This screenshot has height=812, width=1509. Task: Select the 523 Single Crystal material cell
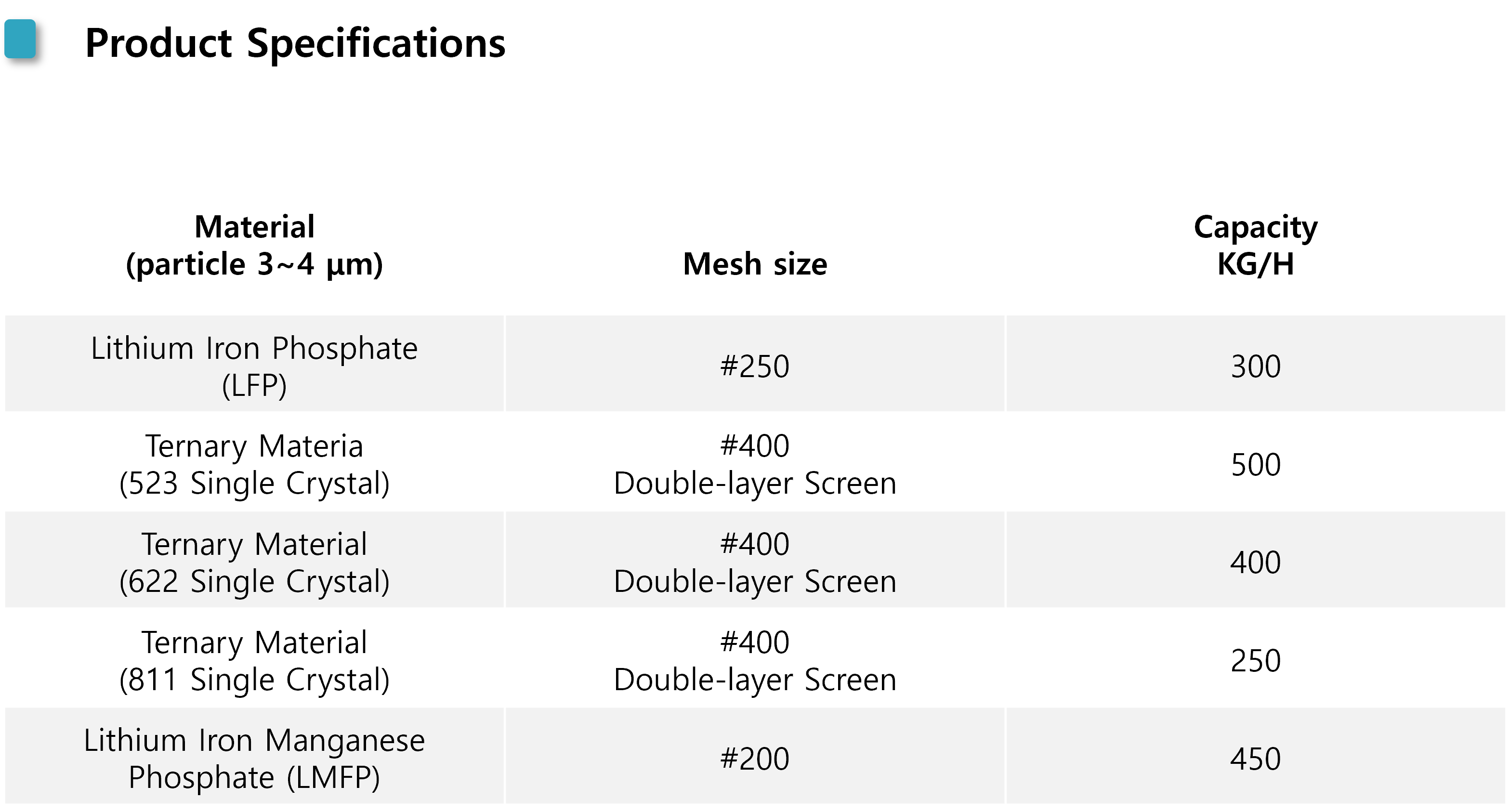click(x=254, y=464)
